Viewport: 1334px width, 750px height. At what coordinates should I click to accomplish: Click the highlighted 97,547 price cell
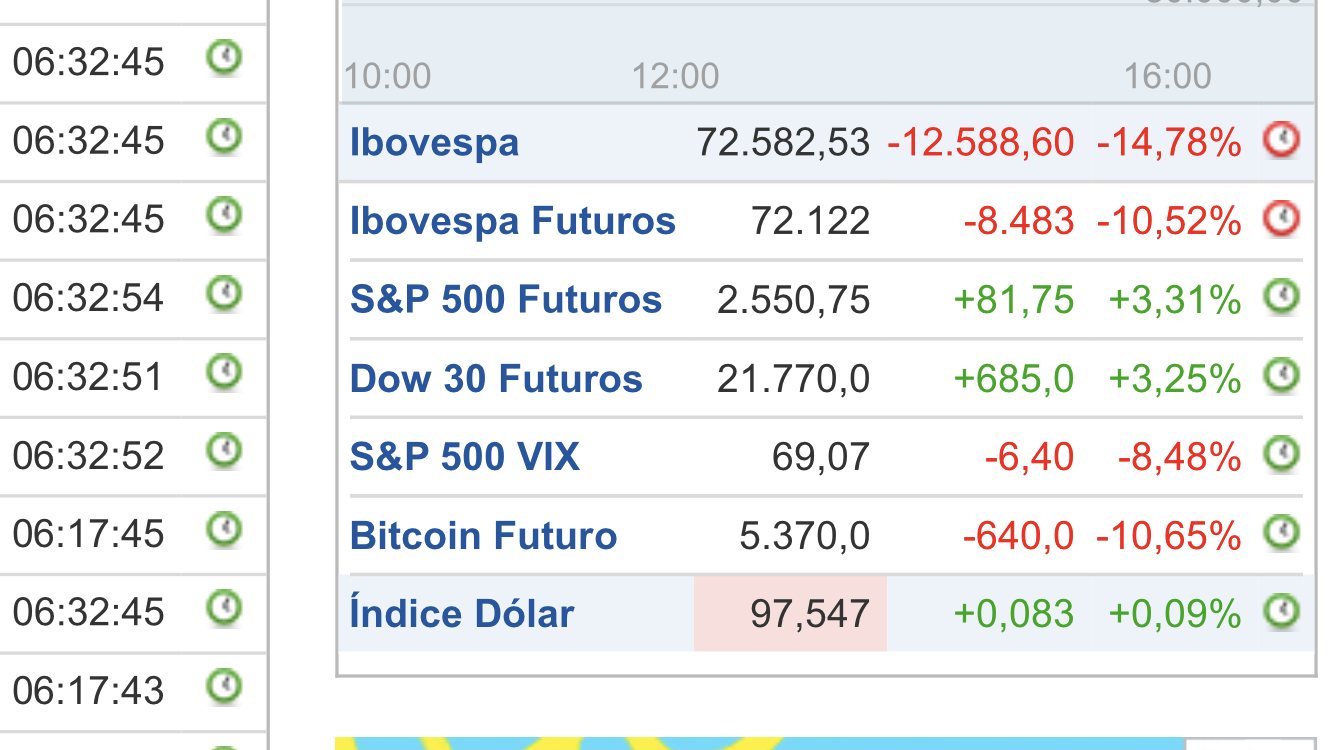coord(790,613)
